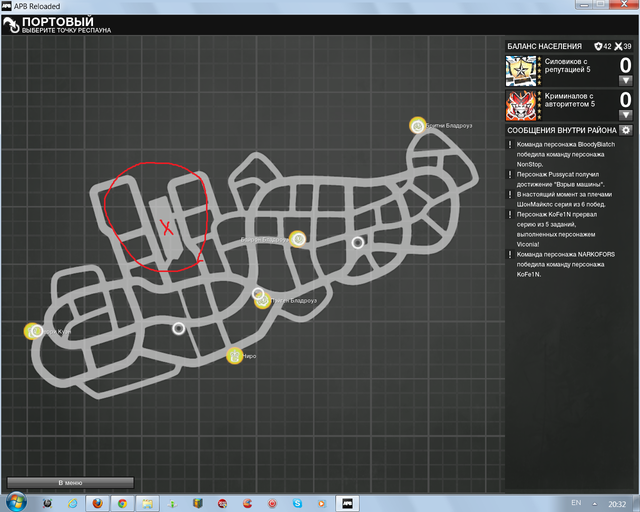Select the Бритни Бладроуз contact marker
This screenshot has height=512, width=640.
point(417,125)
